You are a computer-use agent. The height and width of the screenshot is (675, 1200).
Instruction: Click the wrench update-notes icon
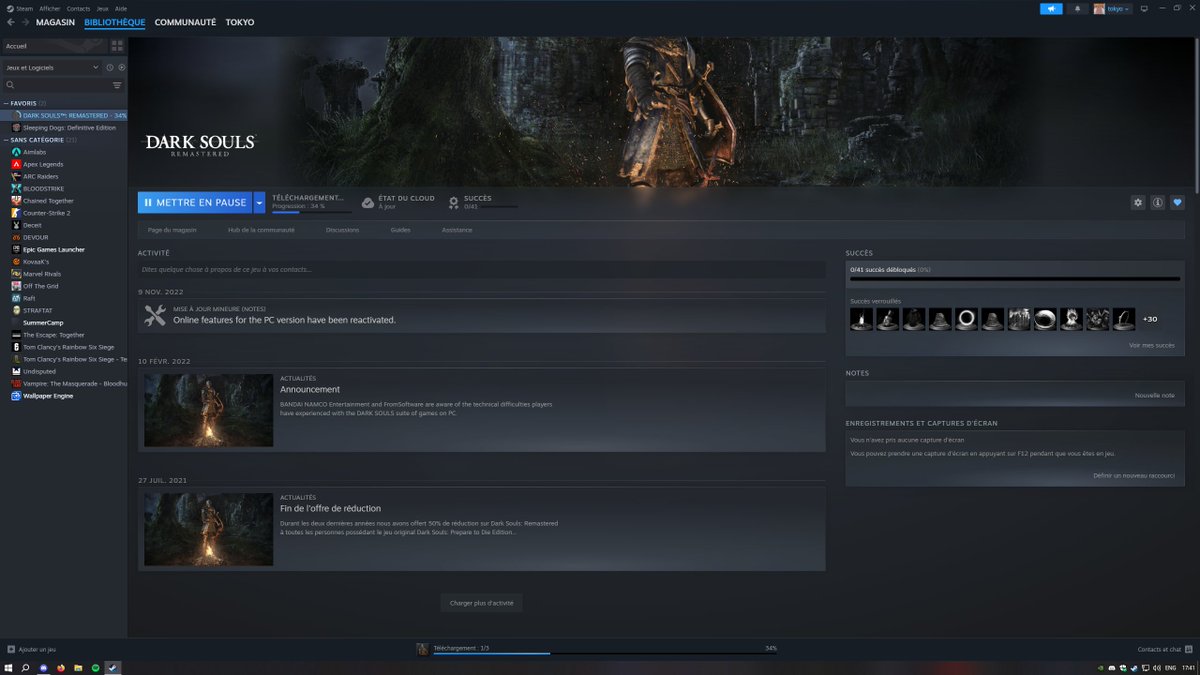[155, 315]
